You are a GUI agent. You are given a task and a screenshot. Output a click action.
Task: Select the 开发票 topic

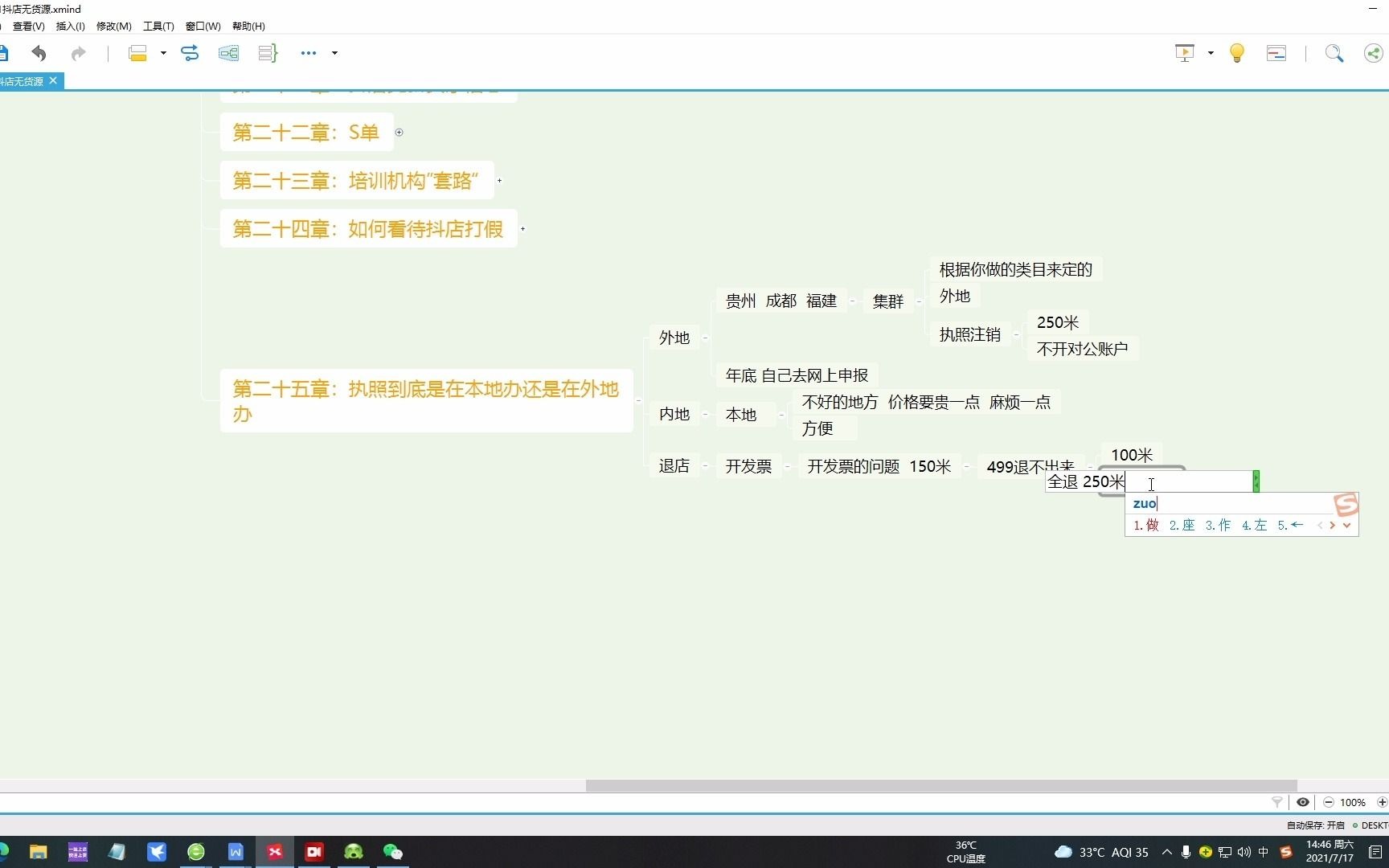pos(748,466)
